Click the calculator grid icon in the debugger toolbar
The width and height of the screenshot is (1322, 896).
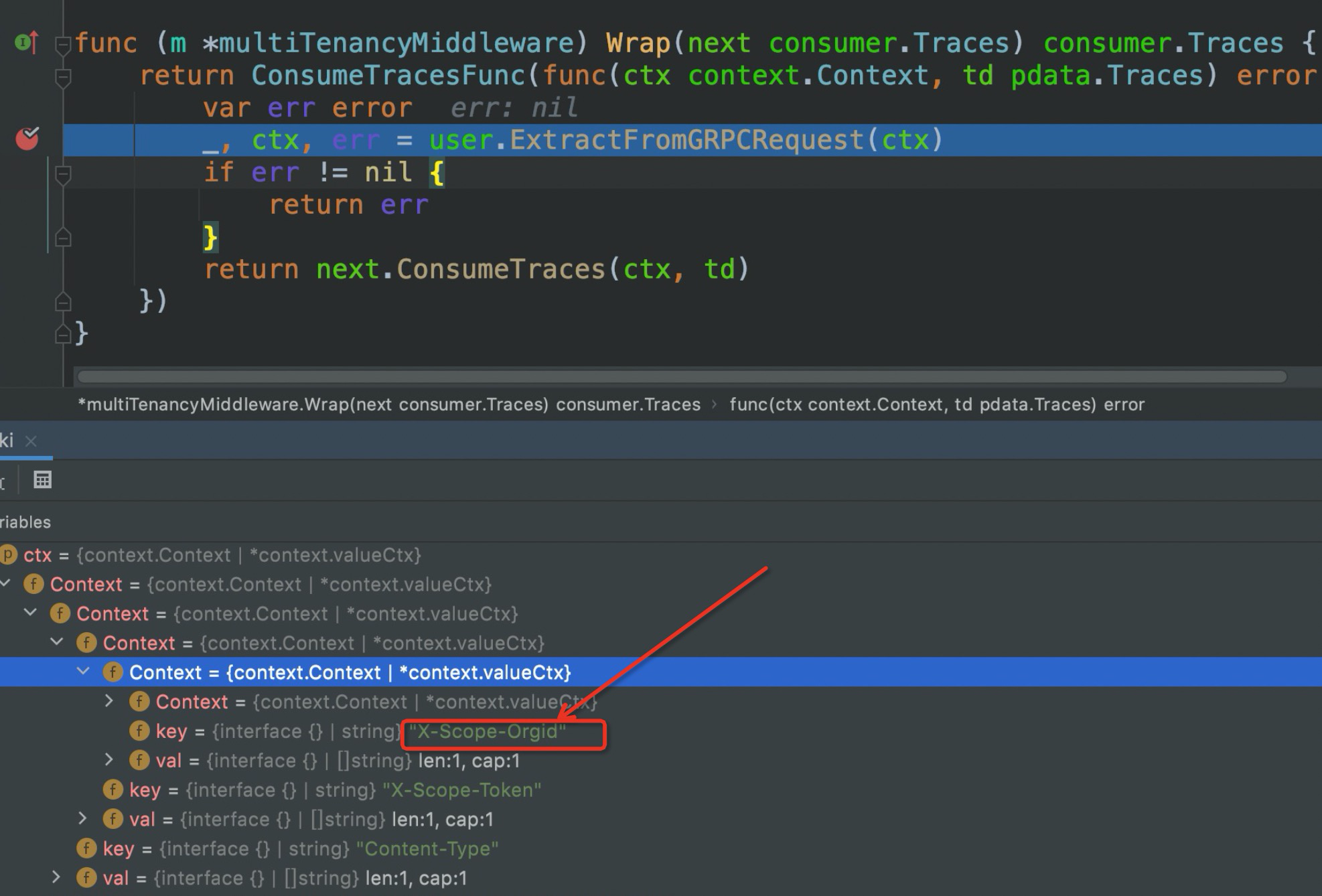(x=42, y=480)
